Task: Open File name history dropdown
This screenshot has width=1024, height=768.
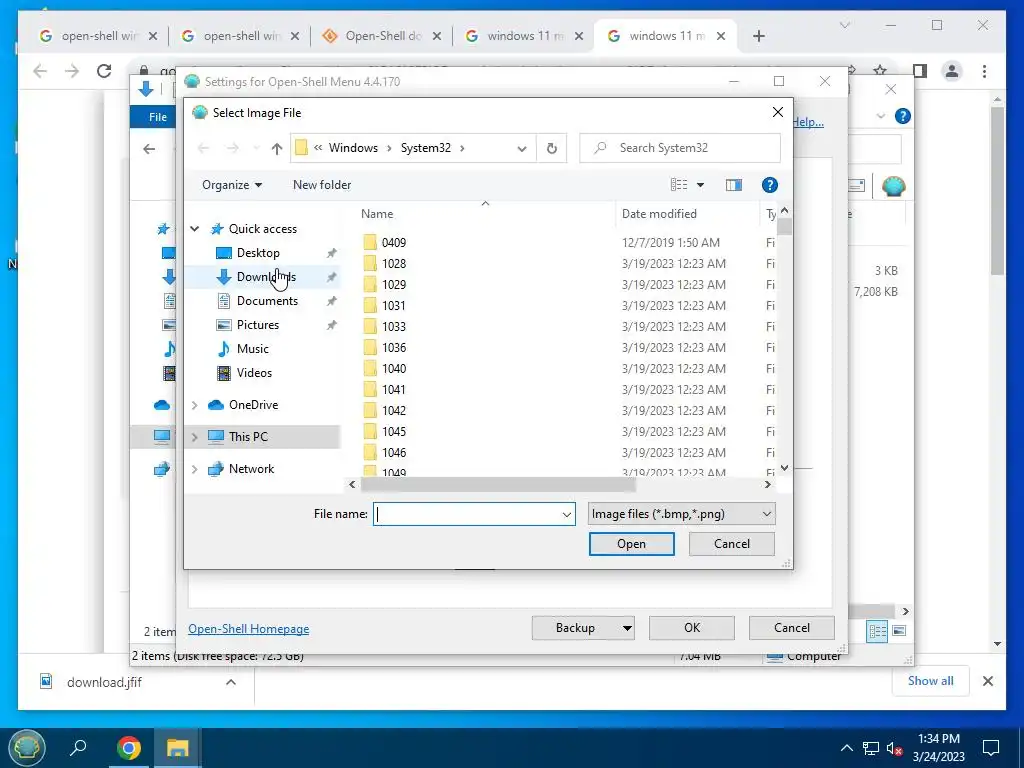Action: pos(567,515)
